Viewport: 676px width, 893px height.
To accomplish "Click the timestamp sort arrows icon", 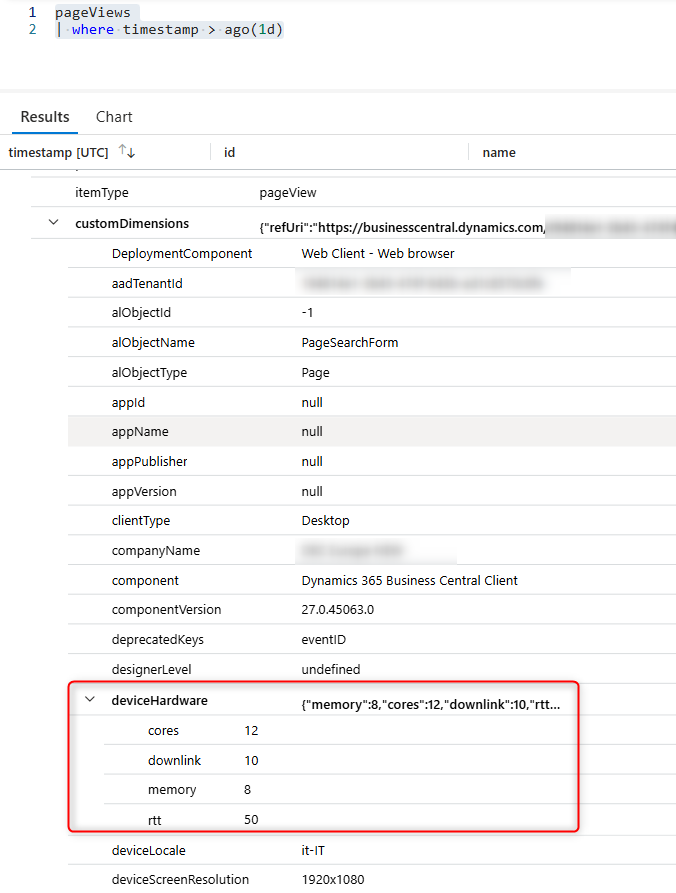I will pos(127,152).
